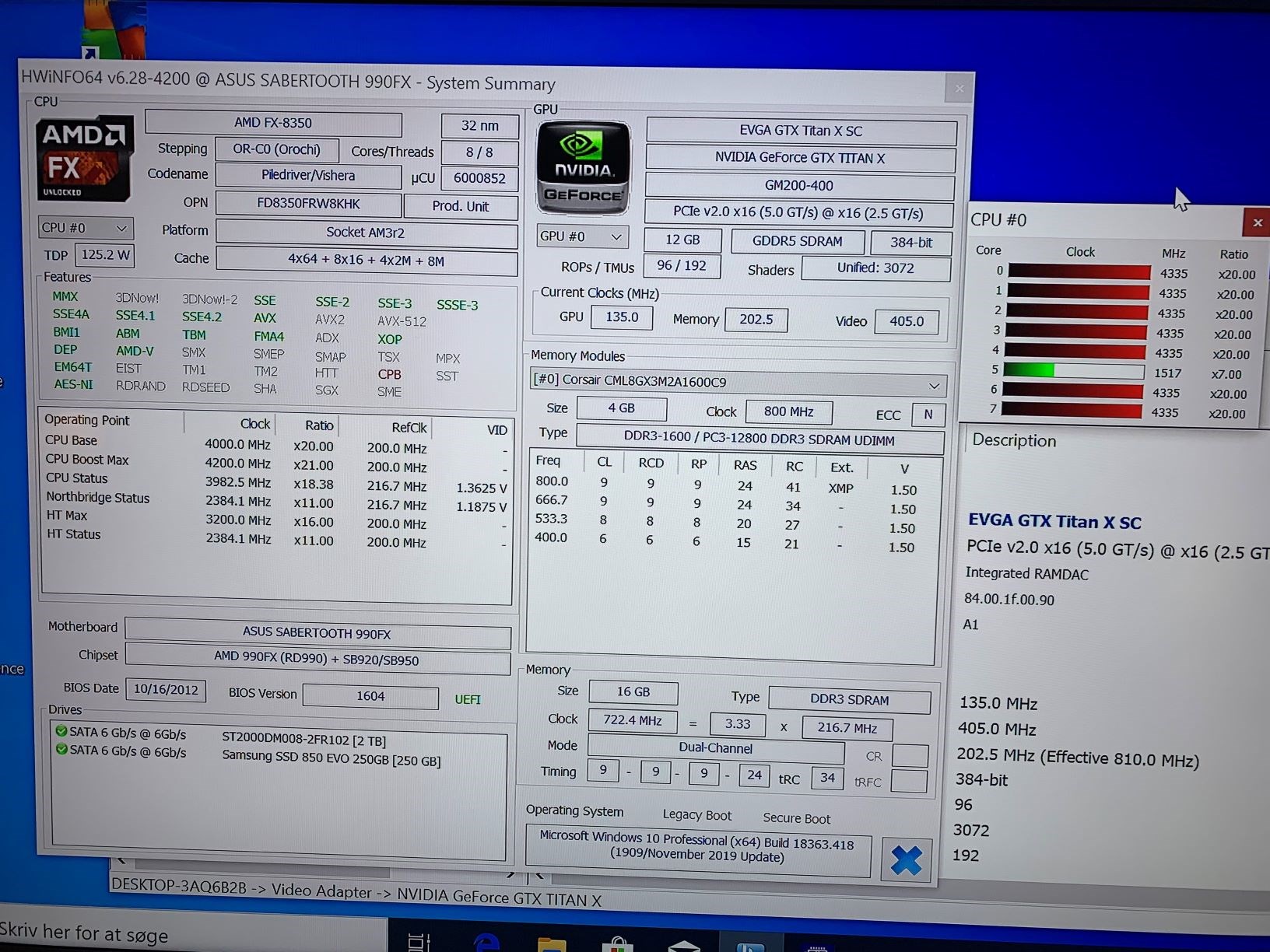Open the GPU #0 selector dropdown
The height and width of the screenshot is (952, 1270).
[582, 236]
